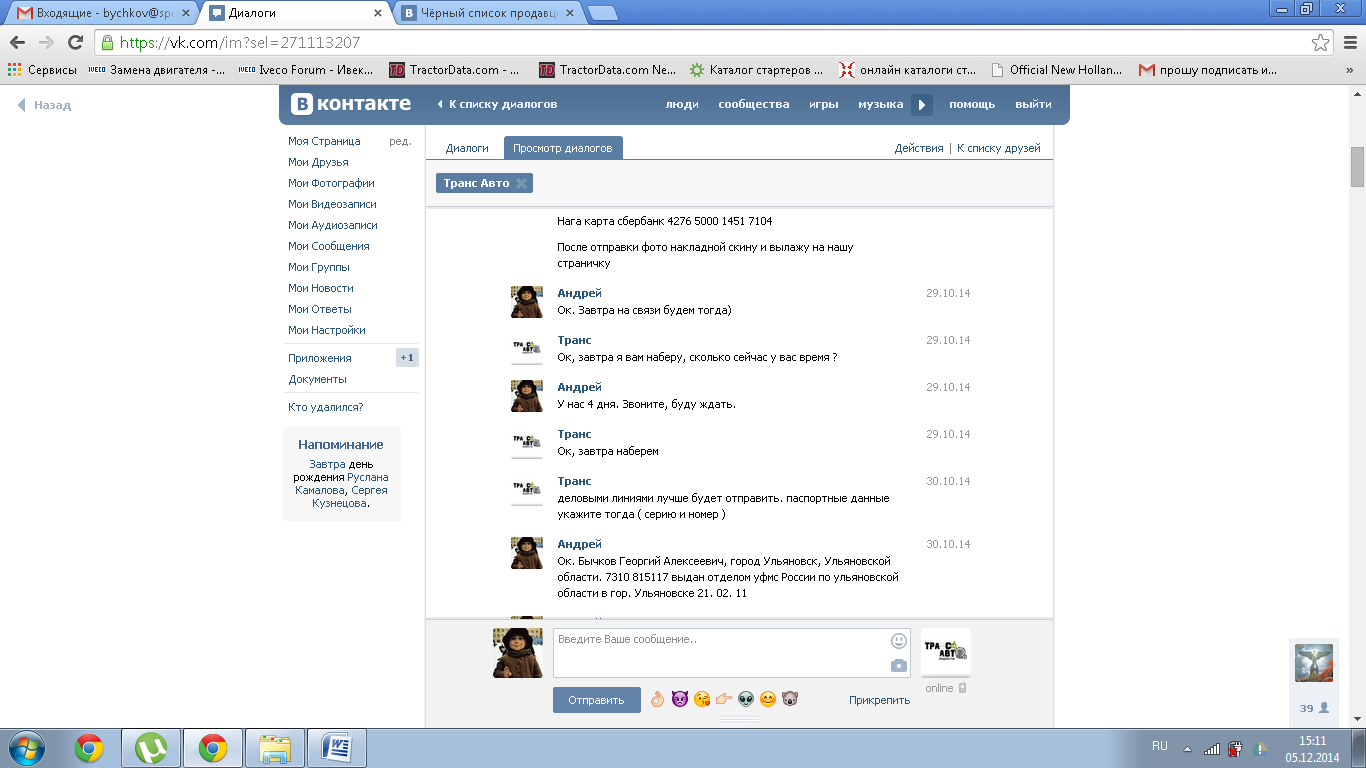This screenshot has height=768, width=1366.
Task: Open помощь in the header
Action: point(972,104)
